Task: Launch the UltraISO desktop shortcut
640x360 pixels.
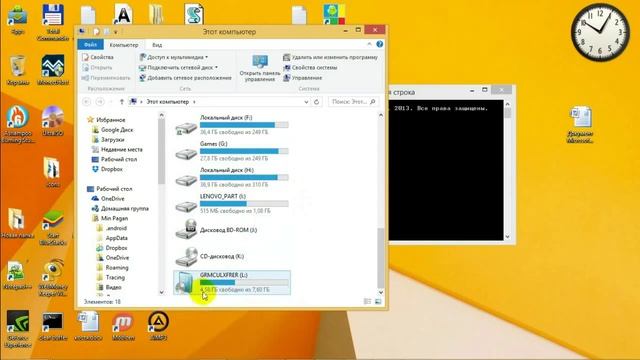Action: click(x=53, y=120)
